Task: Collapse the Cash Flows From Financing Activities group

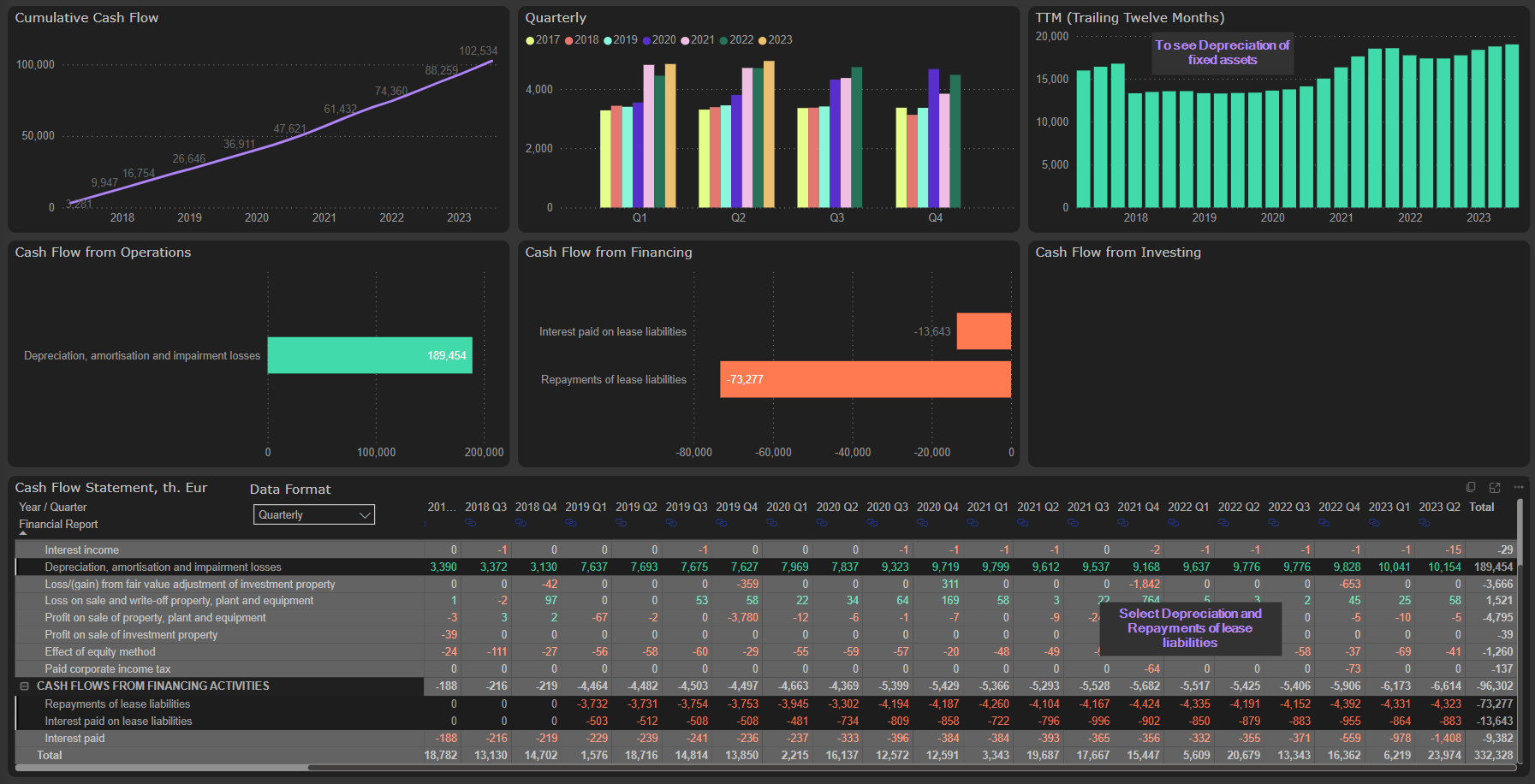Action: pyautogui.click(x=25, y=686)
